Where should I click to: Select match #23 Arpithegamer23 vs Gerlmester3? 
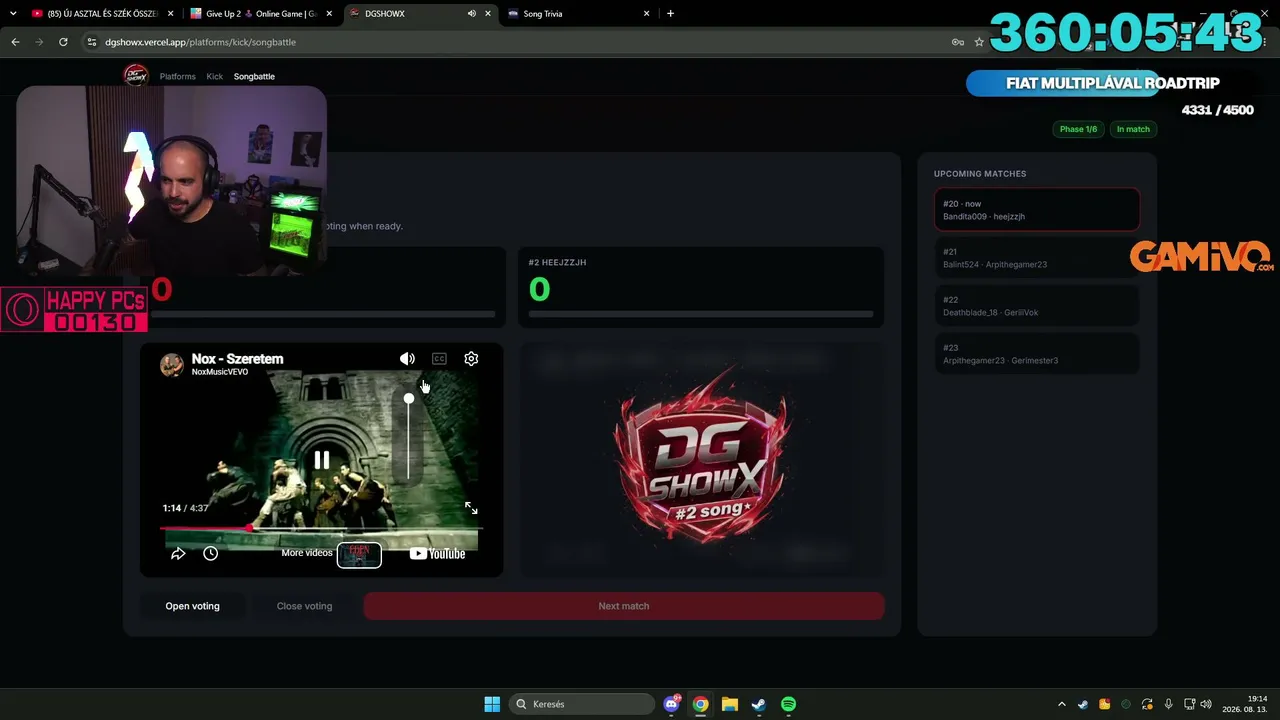tap(1037, 354)
